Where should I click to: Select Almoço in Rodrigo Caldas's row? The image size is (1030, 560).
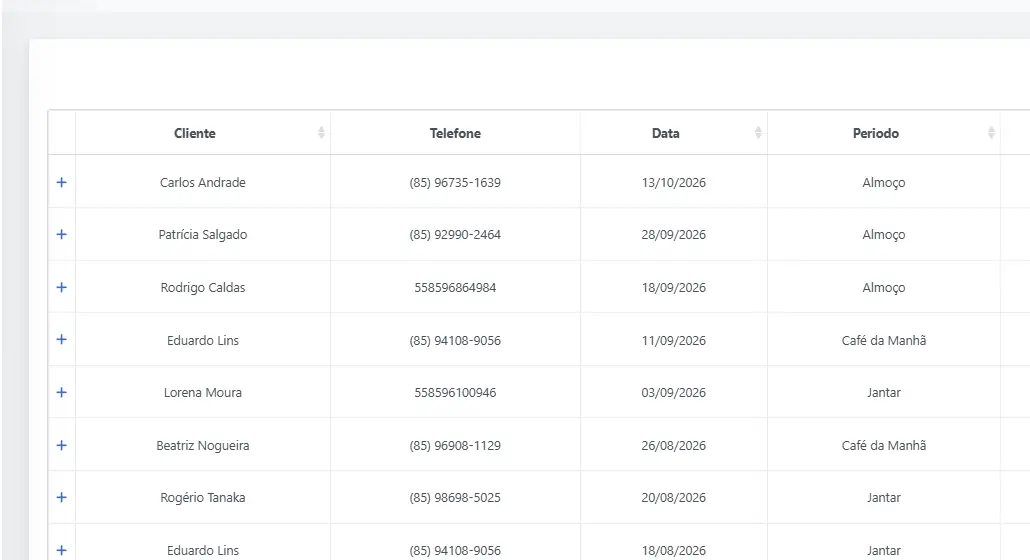point(884,288)
